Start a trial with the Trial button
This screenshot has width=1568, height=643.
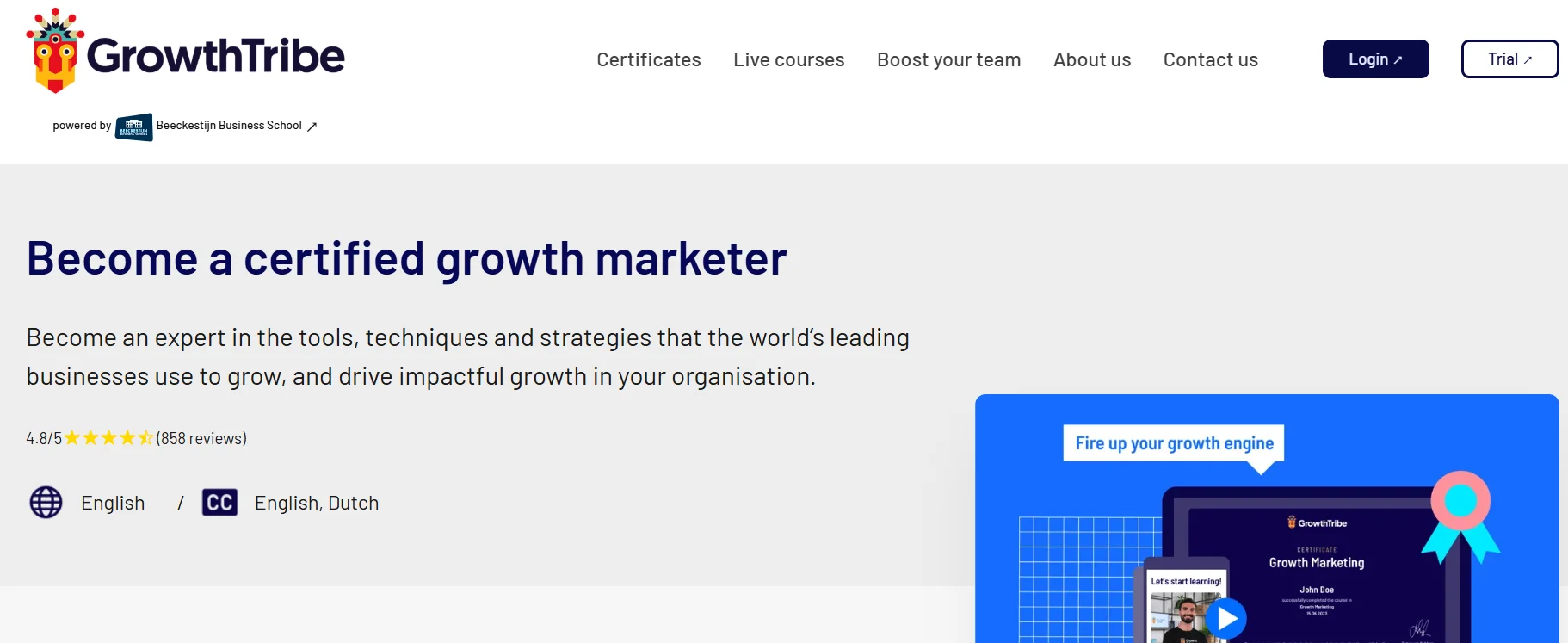(1509, 59)
